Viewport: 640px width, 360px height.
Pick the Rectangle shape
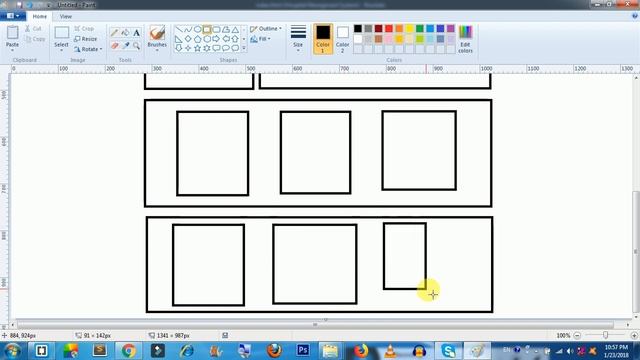(207, 30)
